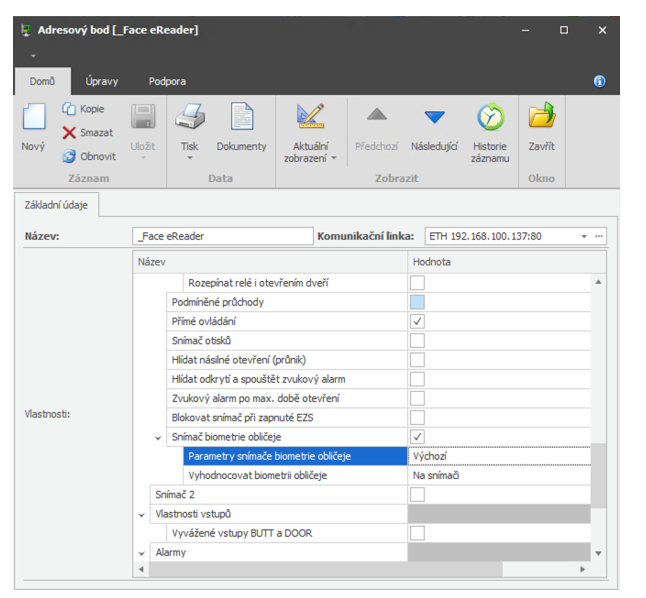Click the Obnovit refresh icon
The image size is (646, 598).
(x=69, y=156)
